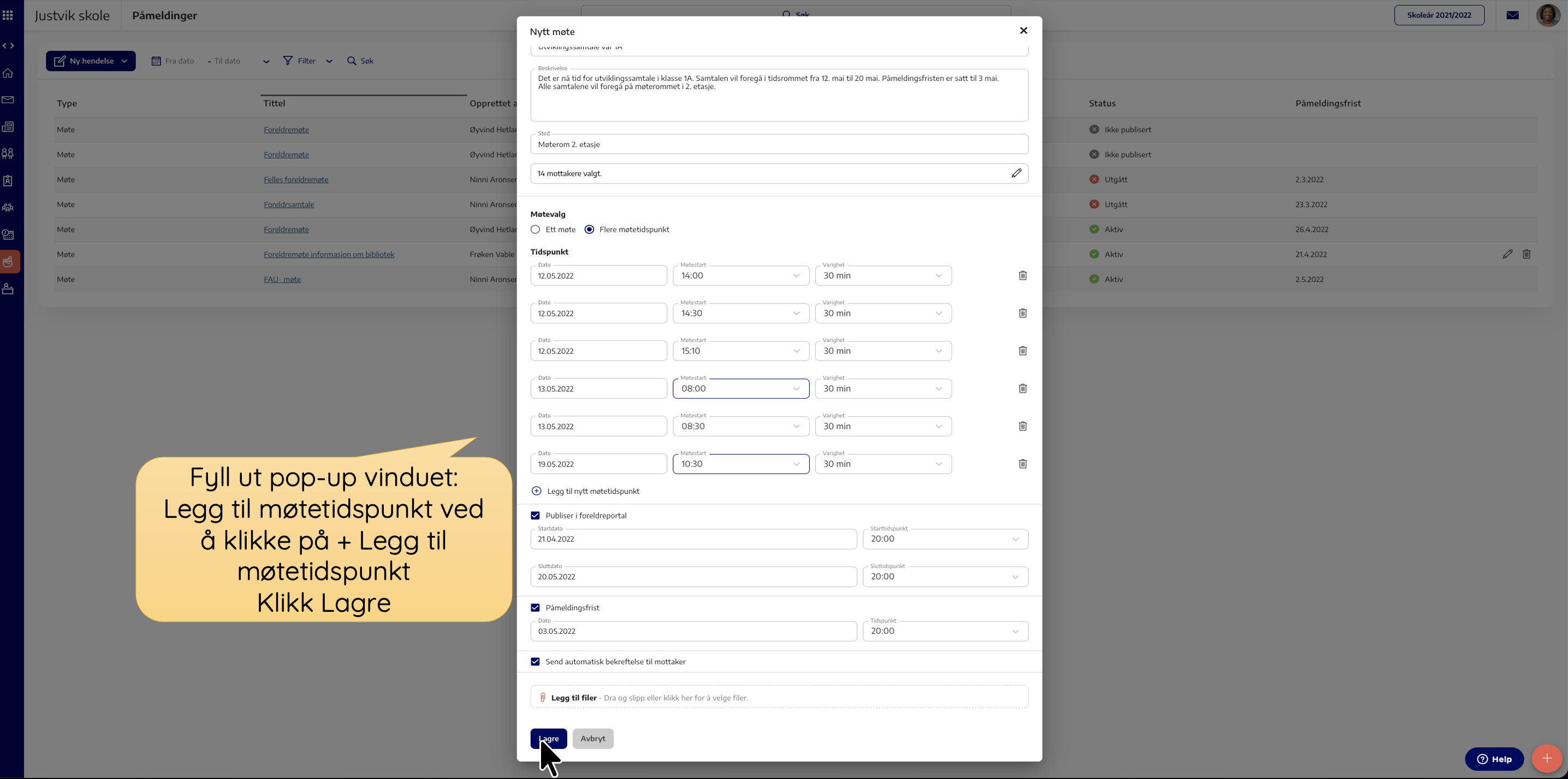Viewport: 1568px width, 779px height.
Task: Click the Dato field showing 19.05.2022
Action: coord(598,464)
